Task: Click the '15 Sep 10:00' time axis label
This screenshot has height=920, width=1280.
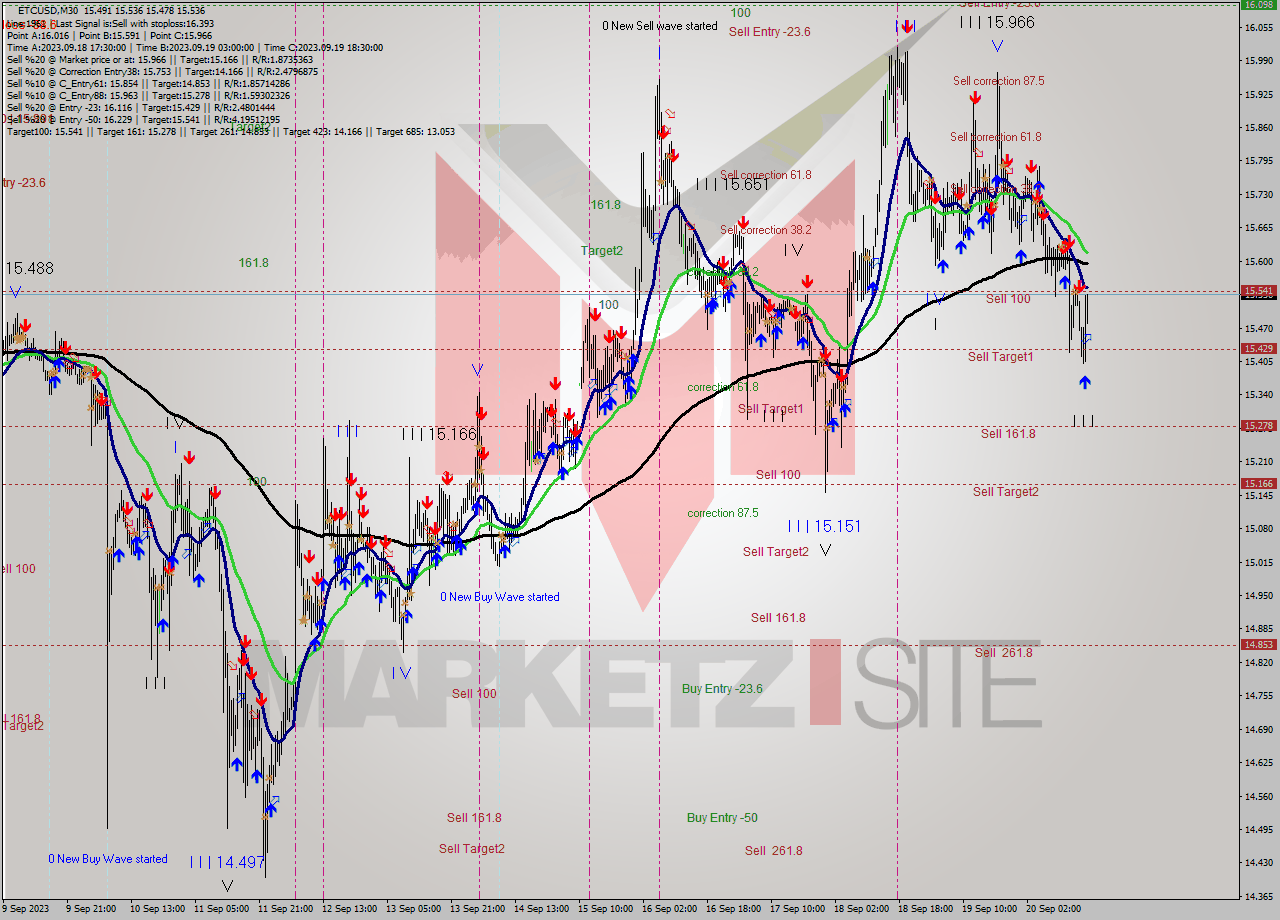Action: pos(605,909)
